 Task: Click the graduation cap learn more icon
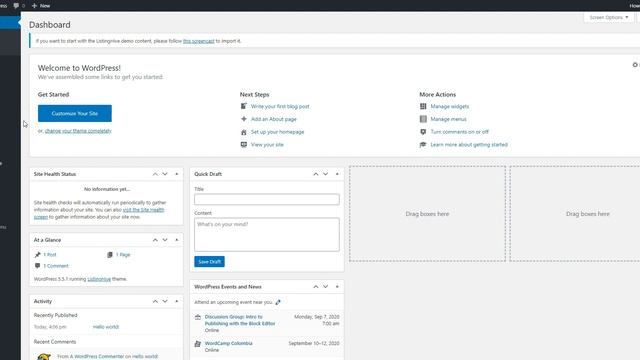(423, 144)
